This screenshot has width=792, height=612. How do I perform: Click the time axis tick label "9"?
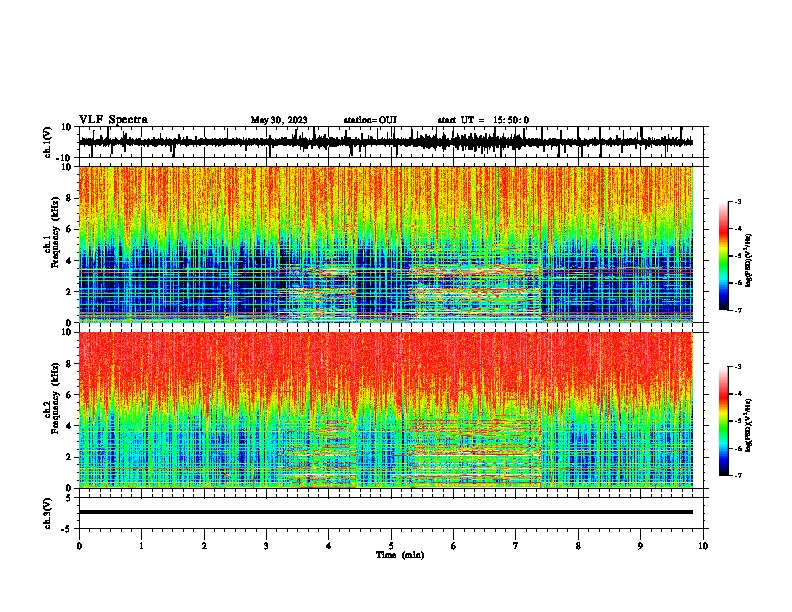click(x=640, y=546)
